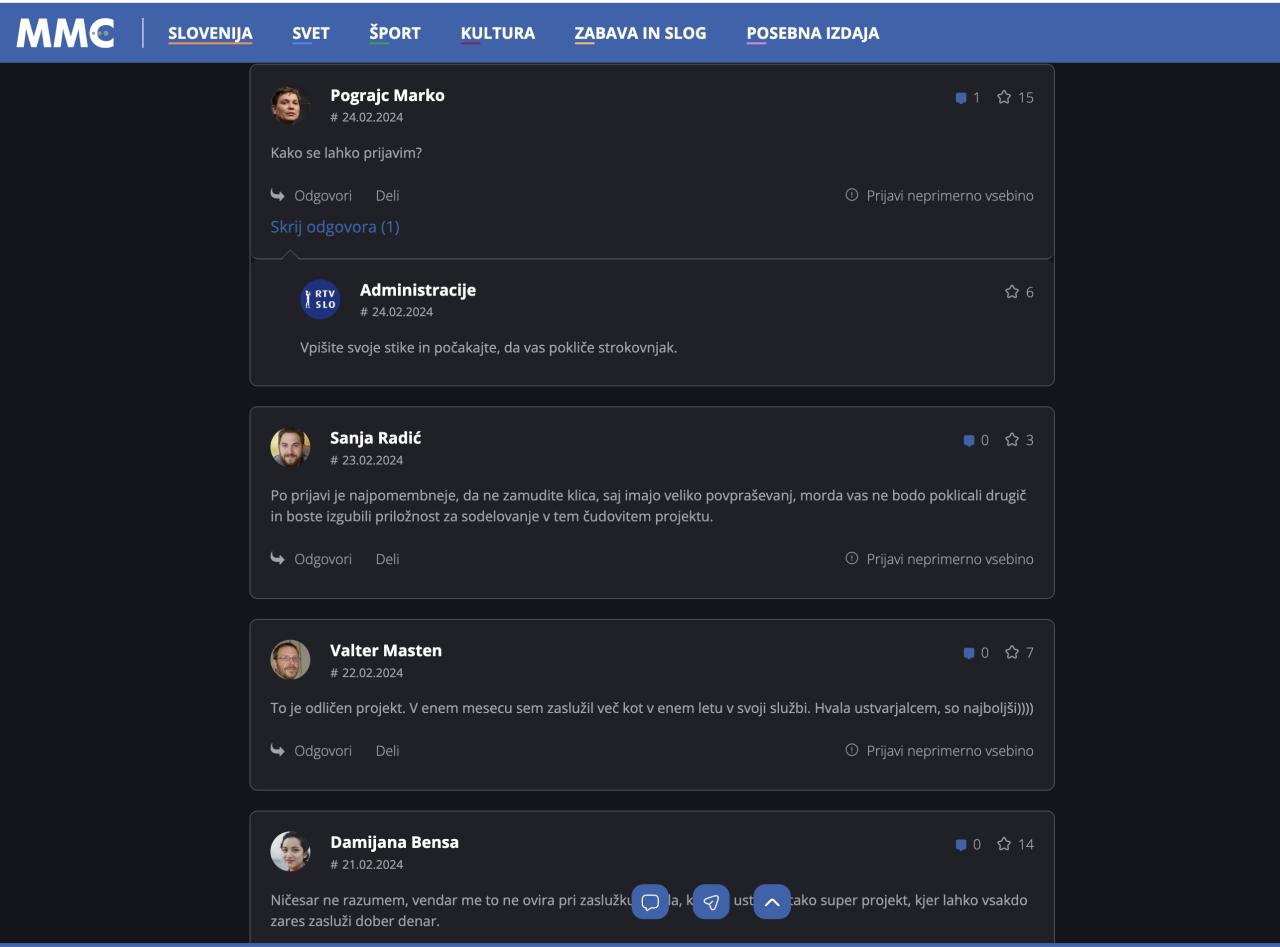Screen dimensions: 1280x947
Task: Open the SLOVENIJA menu section
Action: click(210, 33)
